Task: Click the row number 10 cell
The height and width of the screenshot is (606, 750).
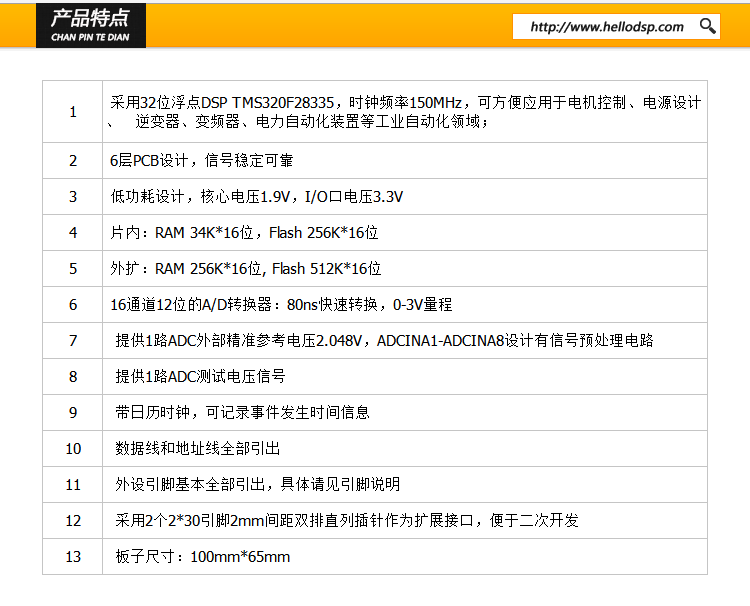Action: tap(73, 449)
